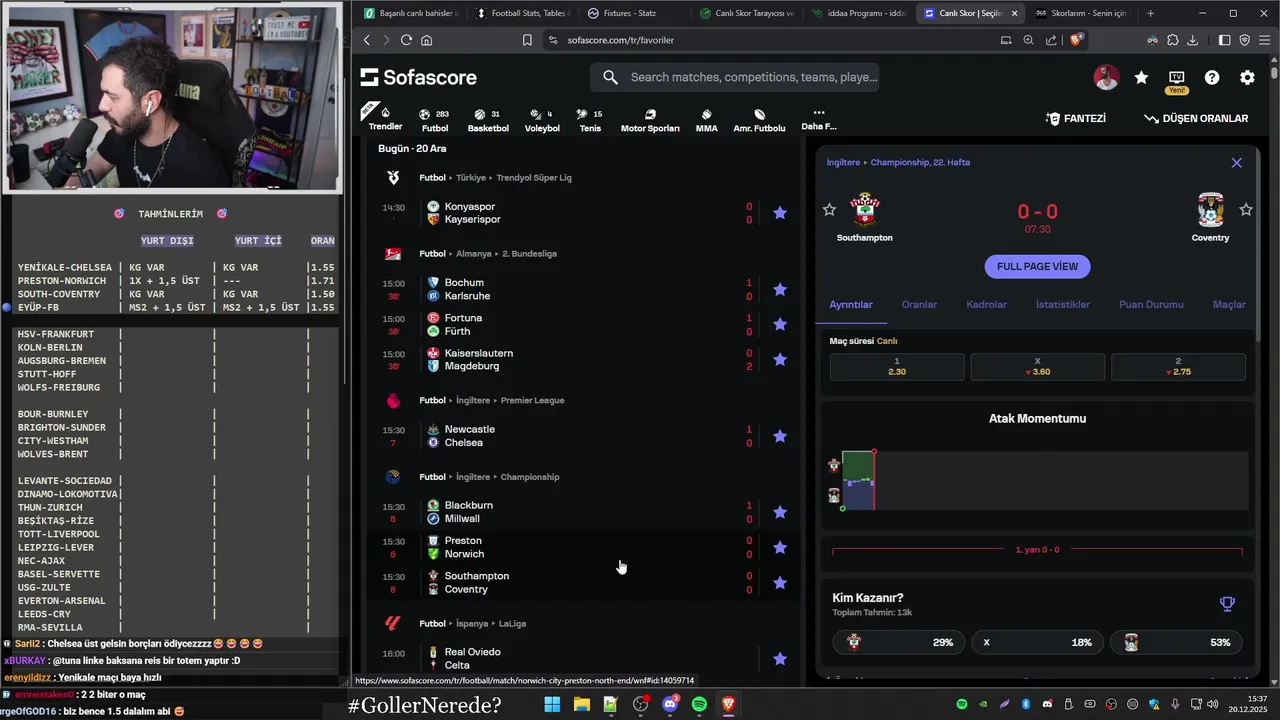1280x720 pixels.
Task: Switch to the Puan Durumu tab
Action: 1151,305
